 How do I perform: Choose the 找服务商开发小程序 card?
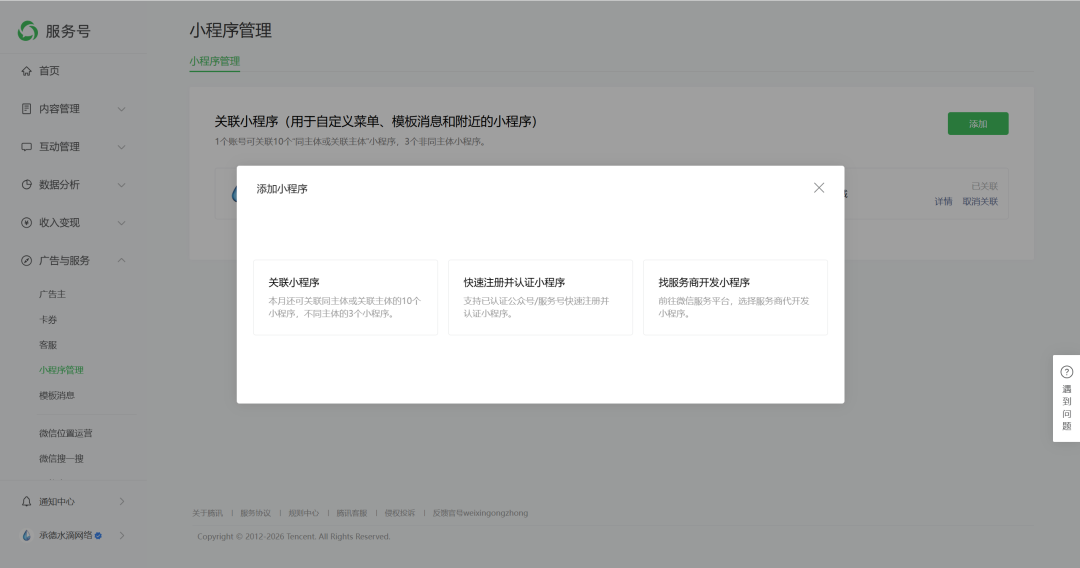(736, 297)
